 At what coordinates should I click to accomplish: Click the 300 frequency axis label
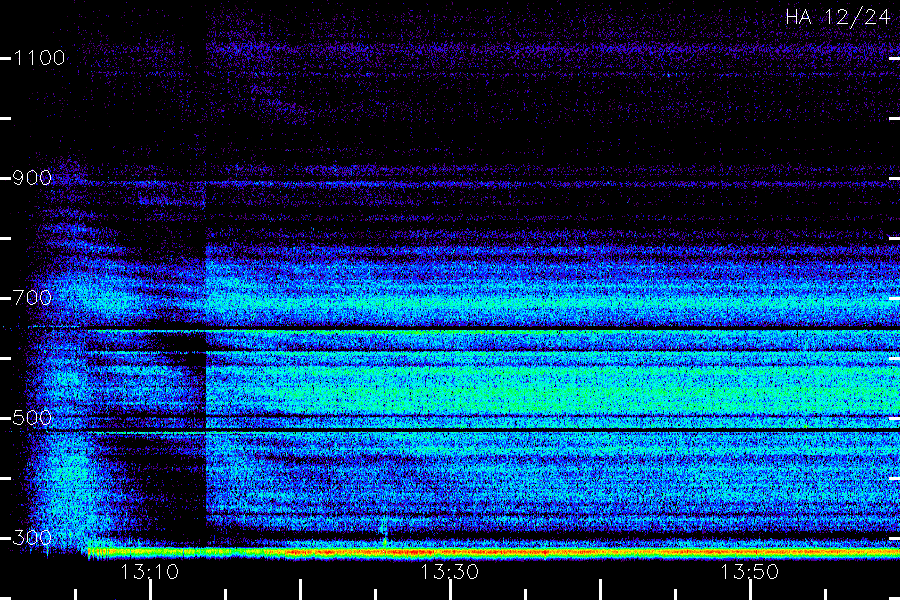(32, 538)
